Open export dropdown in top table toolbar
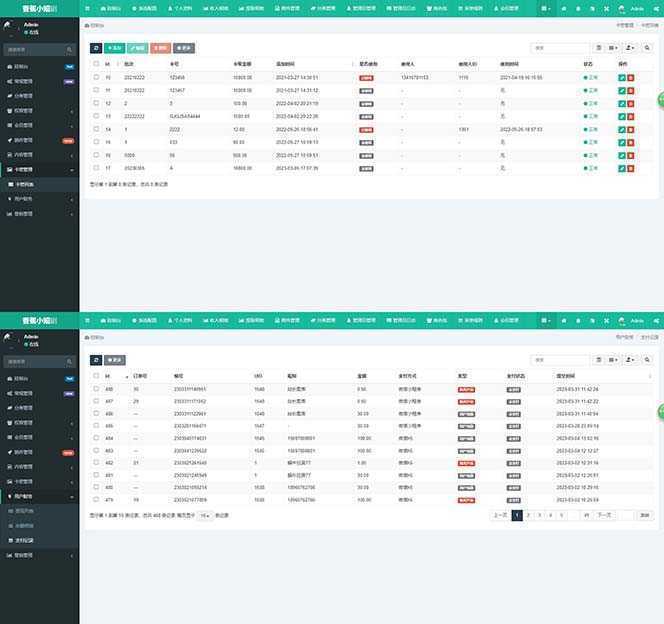The image size is (664, 624). click(630, 48)
